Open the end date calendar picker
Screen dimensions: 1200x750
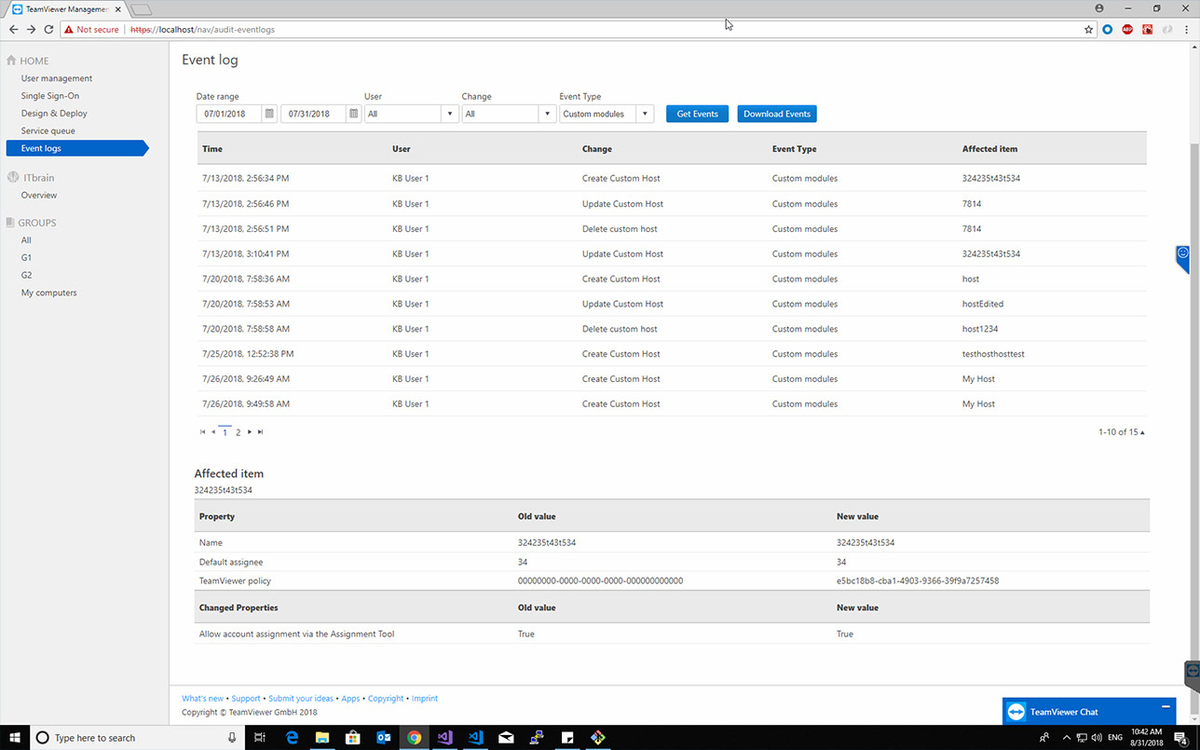(353, 114)
